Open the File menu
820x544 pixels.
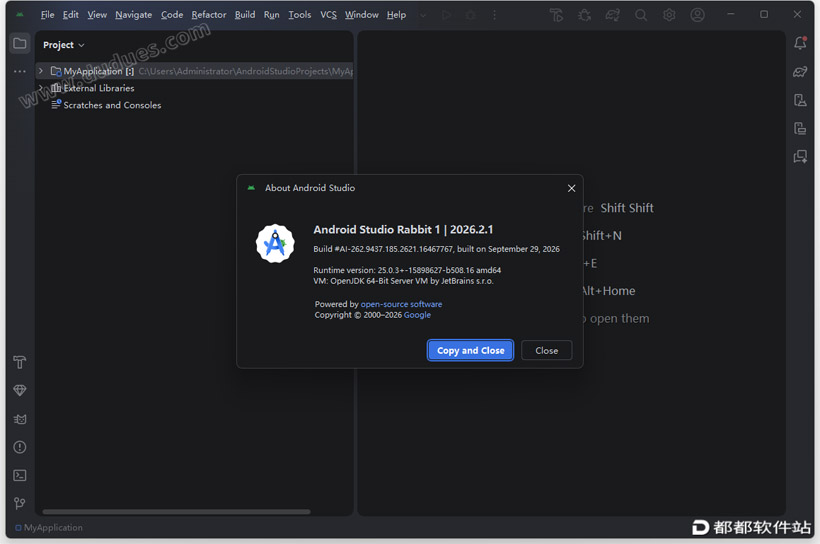click(x=47, y=15)
